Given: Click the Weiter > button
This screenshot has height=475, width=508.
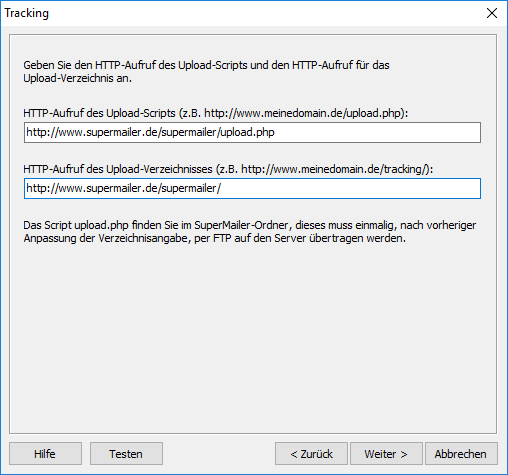Looking at the screenshot, I should [386, 453].
